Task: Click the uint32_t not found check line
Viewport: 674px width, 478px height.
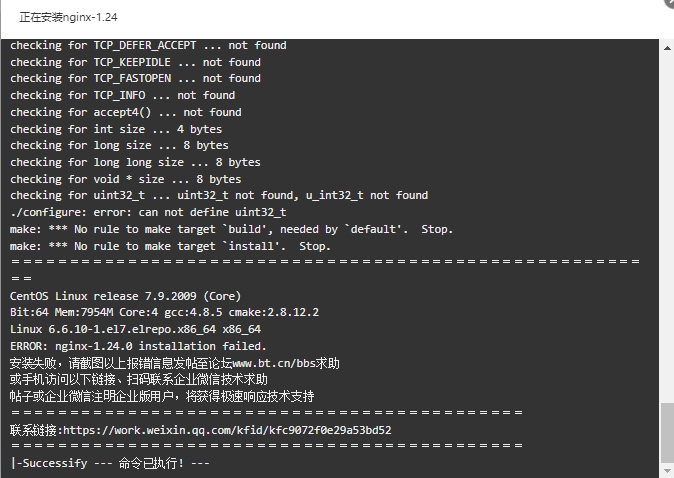Action: point(219,196)
